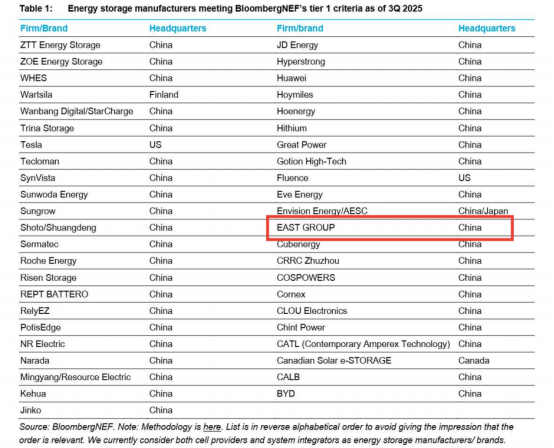Click the BYD table cell
The image size is (554, 448).
point(286,394)
